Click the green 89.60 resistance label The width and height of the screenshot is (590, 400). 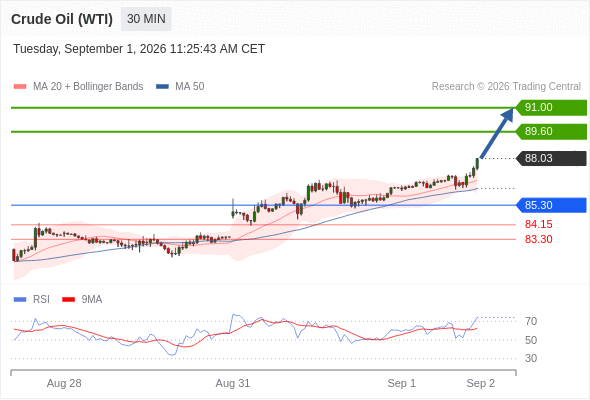[551, 132]
